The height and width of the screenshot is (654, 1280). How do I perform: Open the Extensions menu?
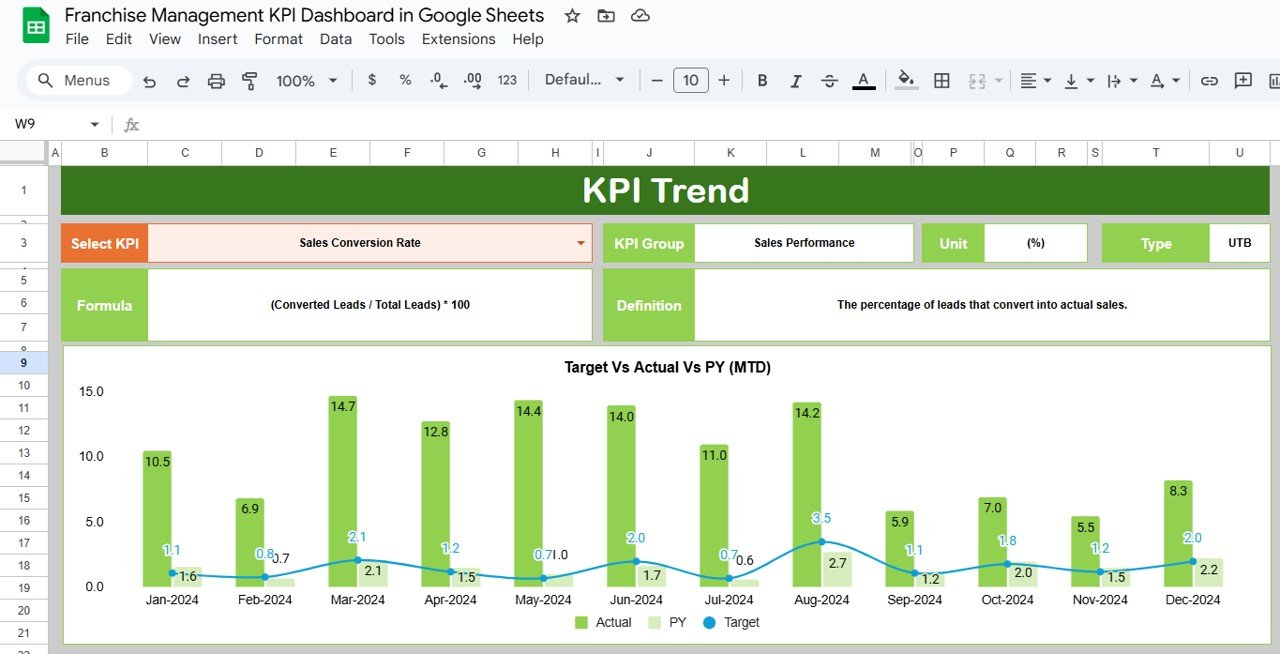[458, 39]
